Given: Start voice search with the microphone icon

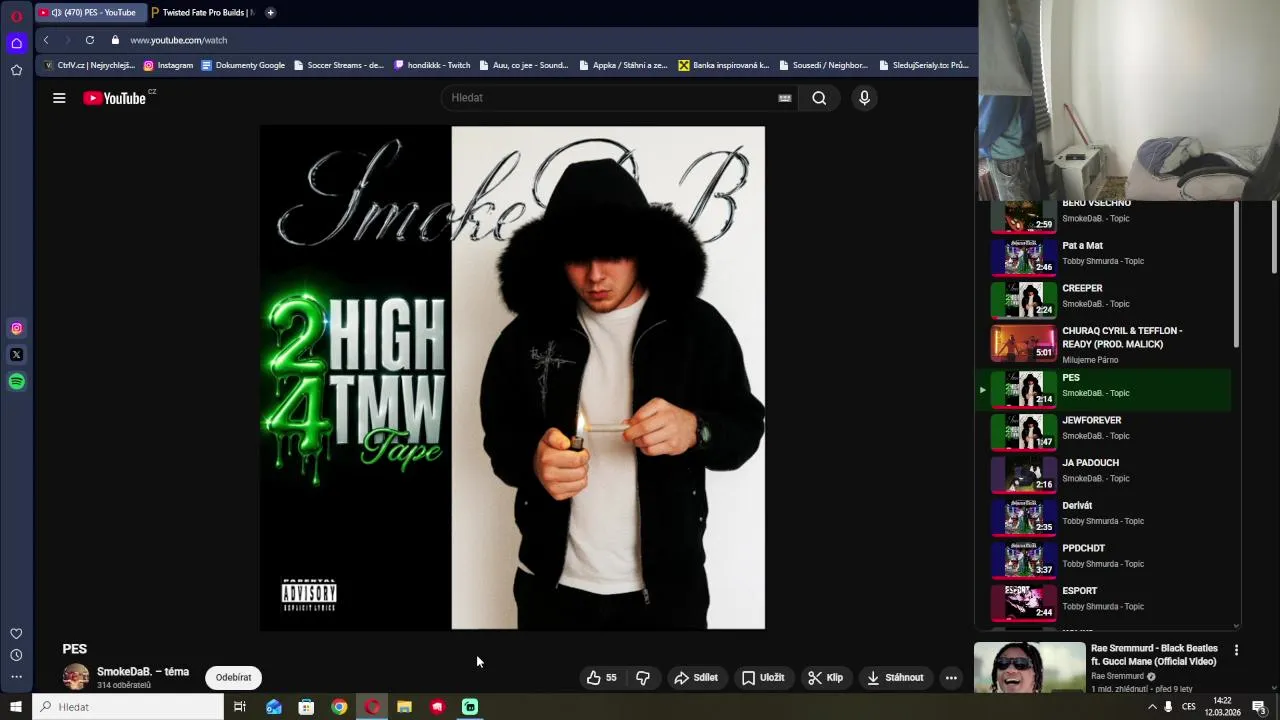Looking at the screenshot, I should (864, 98).
